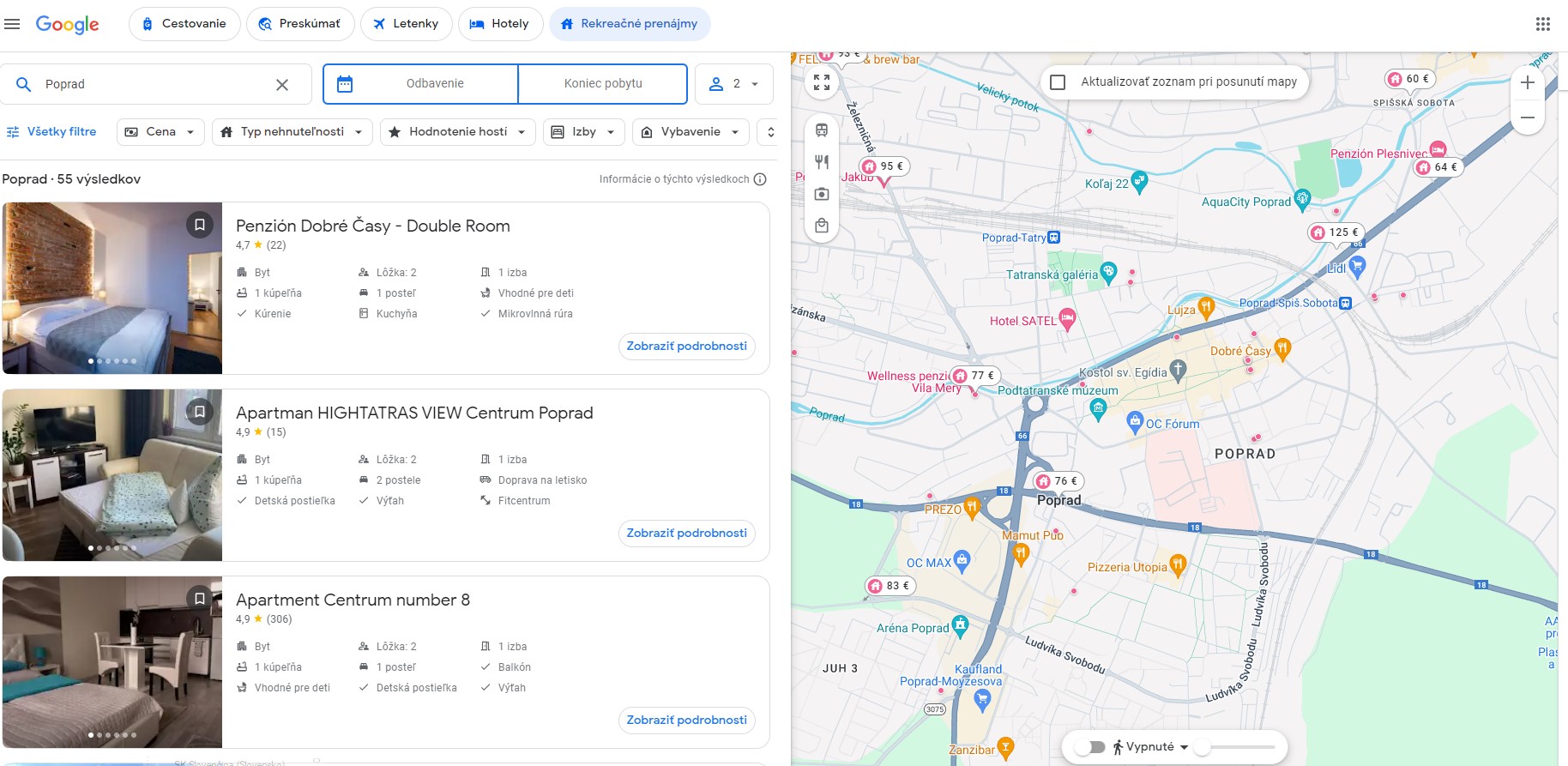The width and height of the screenshot is (1568, 766).
Task: Open the Google apps grid
Action: tap(1542, 24)
